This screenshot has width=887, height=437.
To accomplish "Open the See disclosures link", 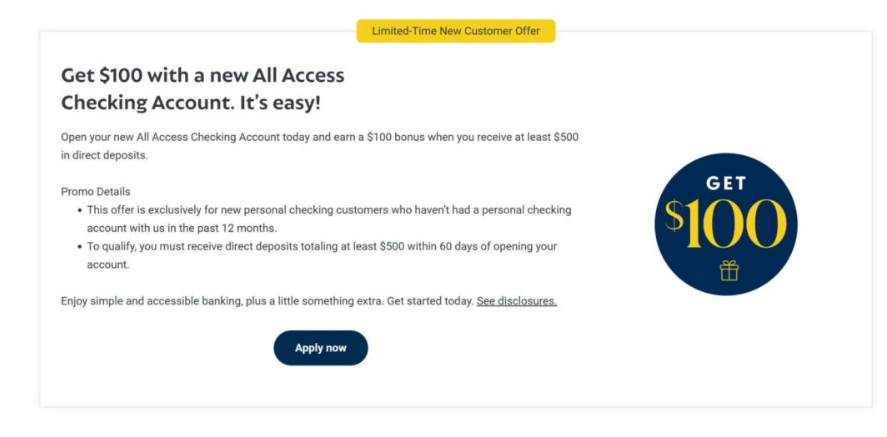I will (516, 301).
